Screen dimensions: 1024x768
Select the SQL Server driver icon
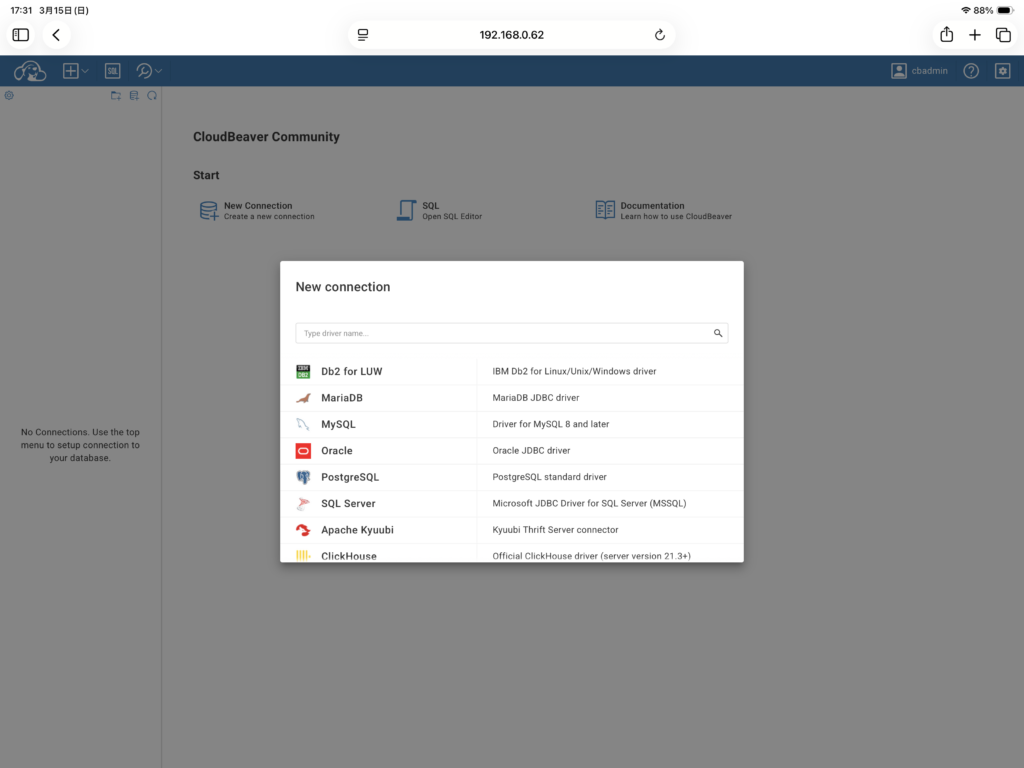303,504
